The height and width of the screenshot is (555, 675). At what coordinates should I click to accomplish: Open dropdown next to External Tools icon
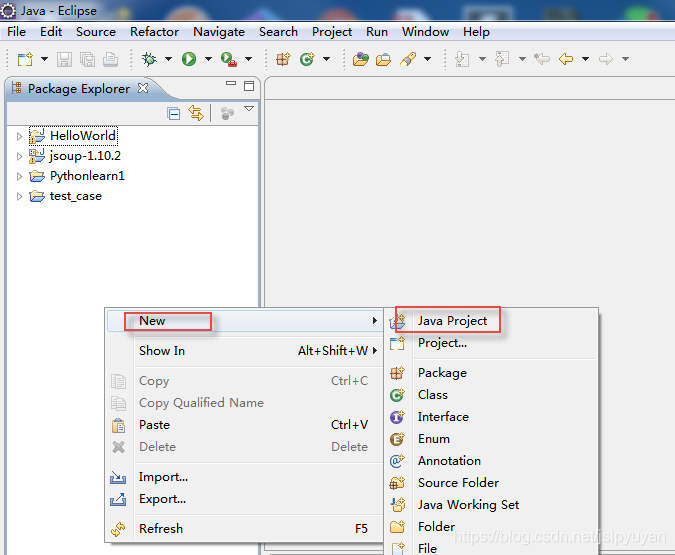(x=248, y=59)
